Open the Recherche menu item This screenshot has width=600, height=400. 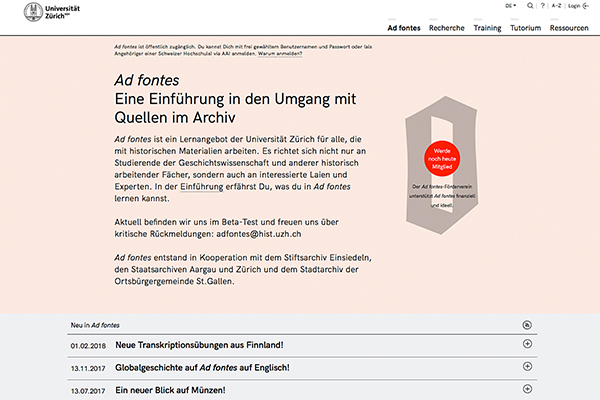tap(447, 28)
